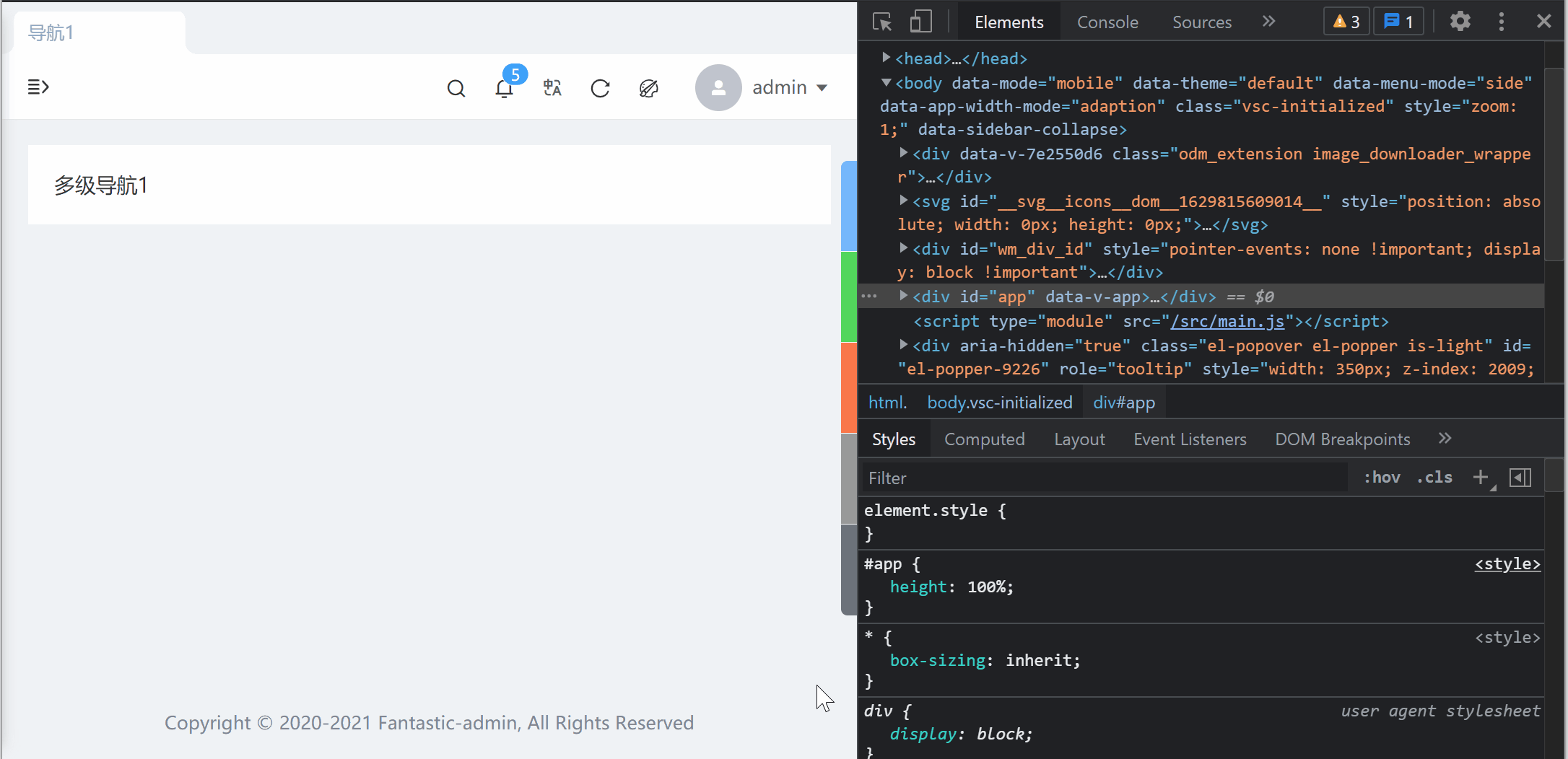
Task: Open the admin user dropdown
Action: point(790,87)
